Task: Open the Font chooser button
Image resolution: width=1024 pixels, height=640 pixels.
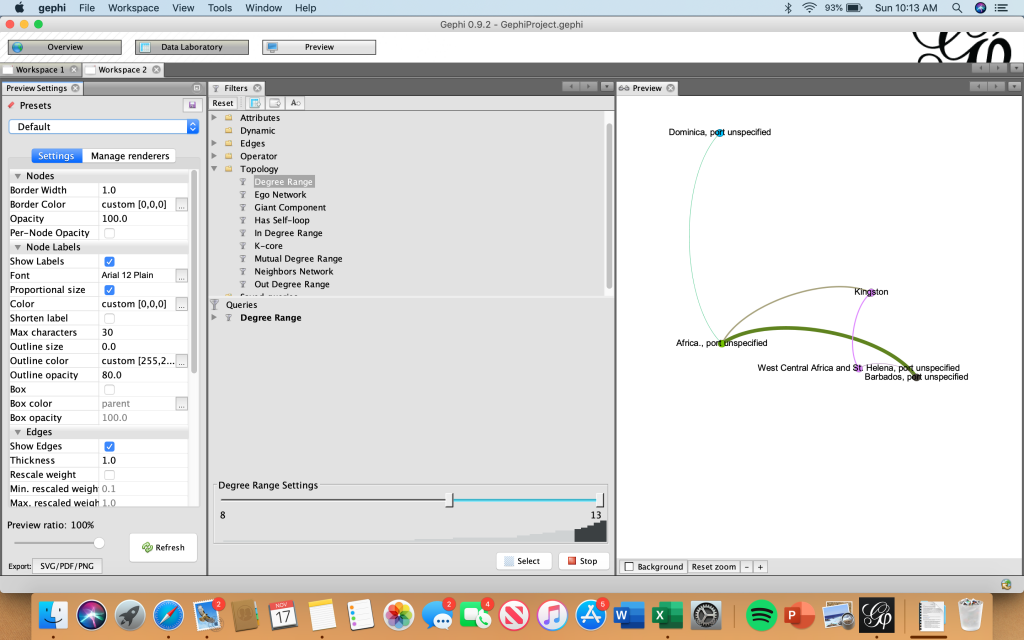Action: pyautogui.click(x=181, y=276)
